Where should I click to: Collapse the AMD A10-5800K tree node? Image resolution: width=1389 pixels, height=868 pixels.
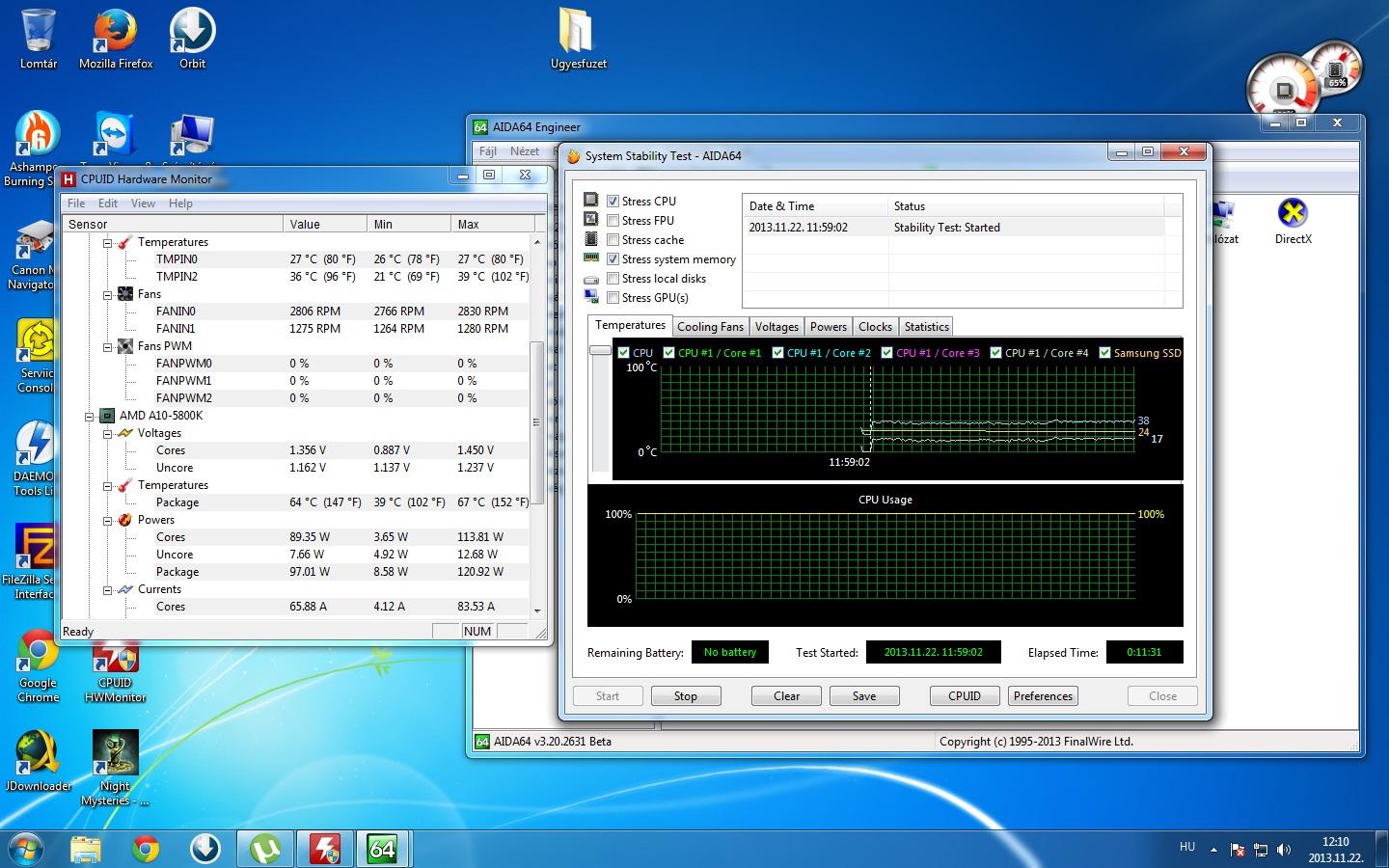coord(90,416)
